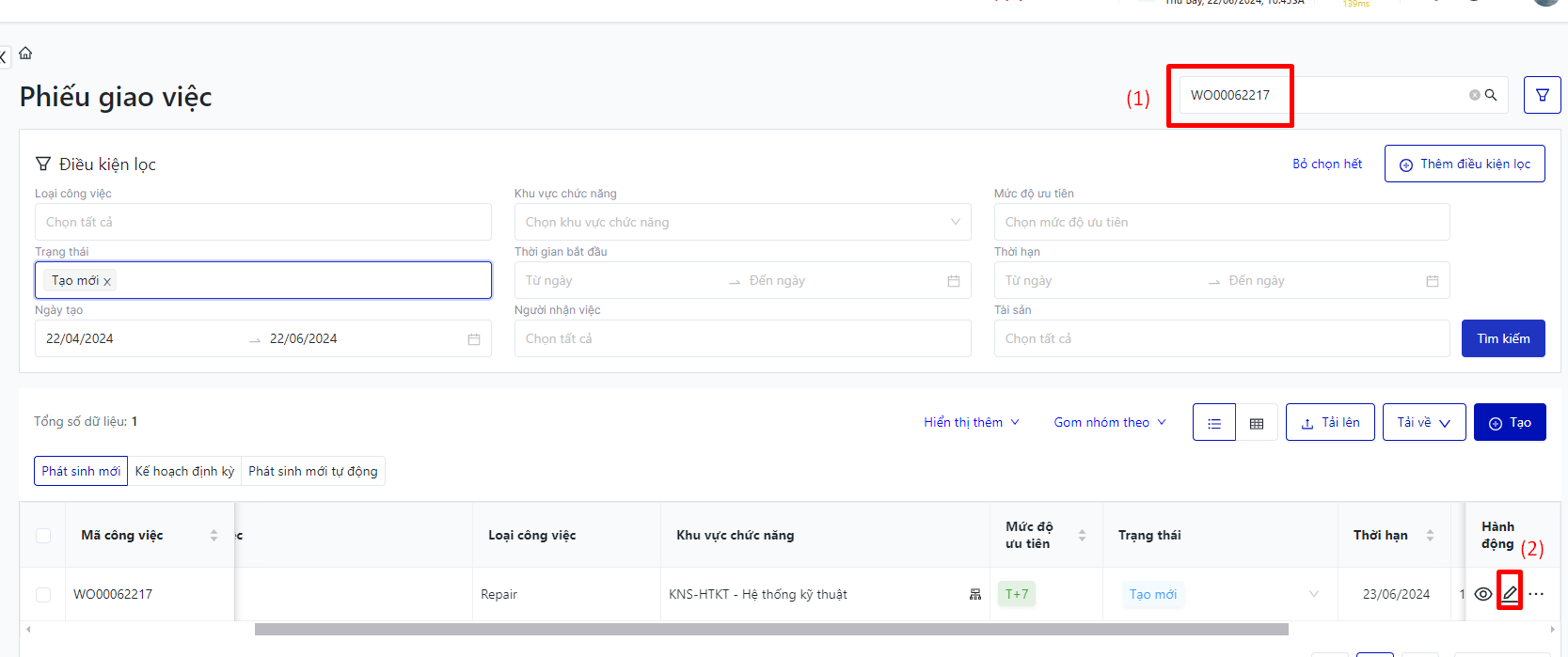This screenshot has height=657, width=1568.
Task: Select the Kế hoạch định kỳ tab
Action: [184, 471]
